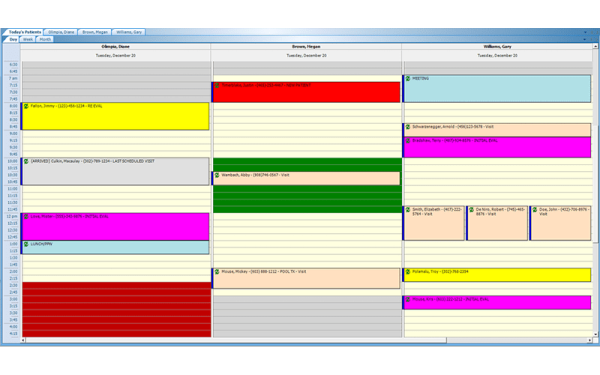Select the Doe, John visit block
Screen dimensions: 600x375
561,223
